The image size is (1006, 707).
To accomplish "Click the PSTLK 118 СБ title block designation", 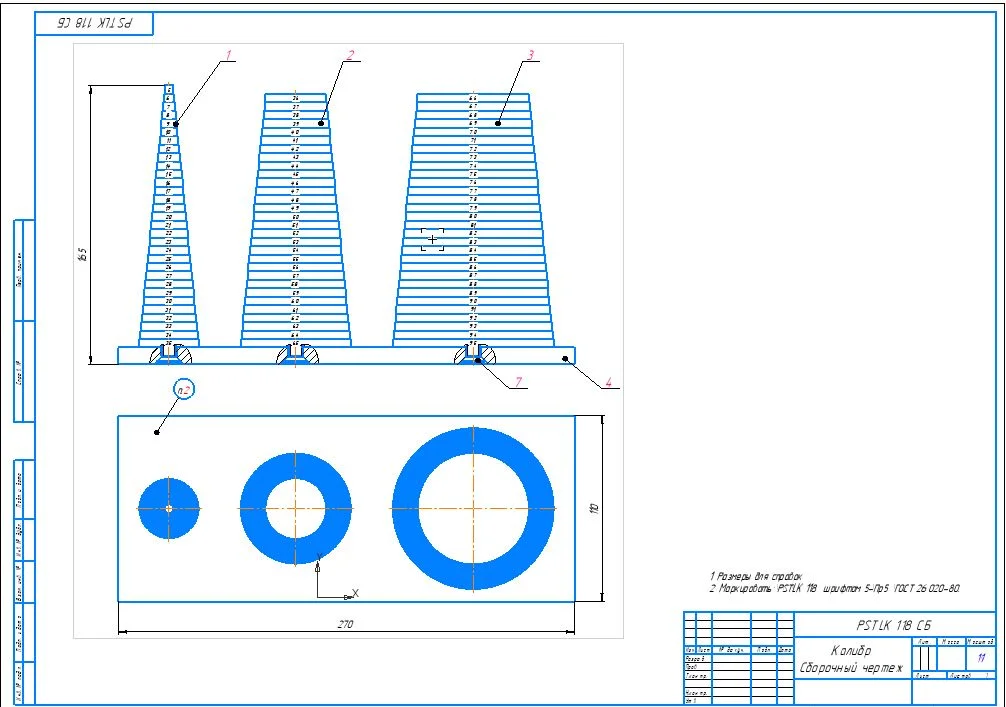I will click(895, 624).
